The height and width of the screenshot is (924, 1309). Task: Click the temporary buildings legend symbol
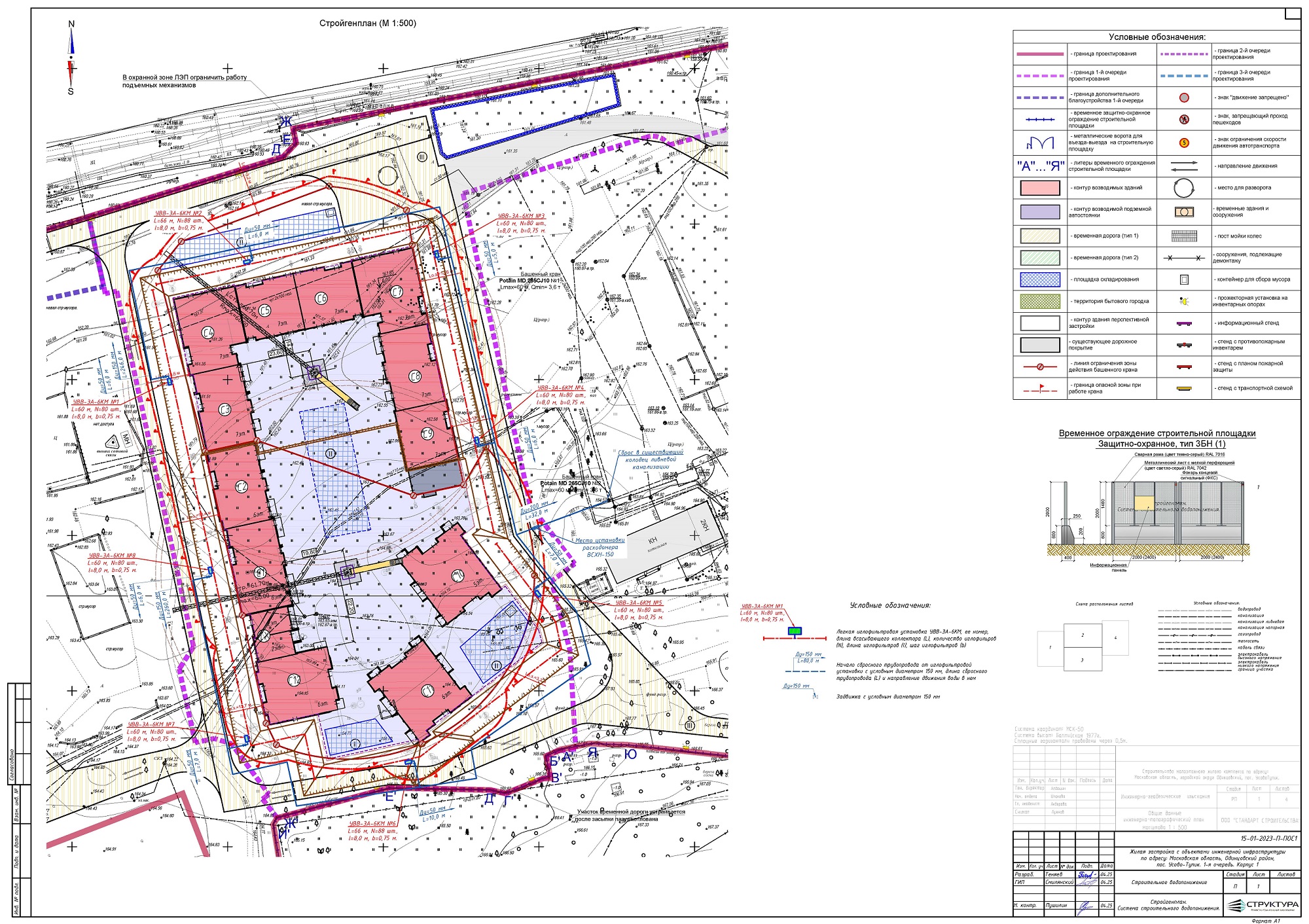[1183, 212]
